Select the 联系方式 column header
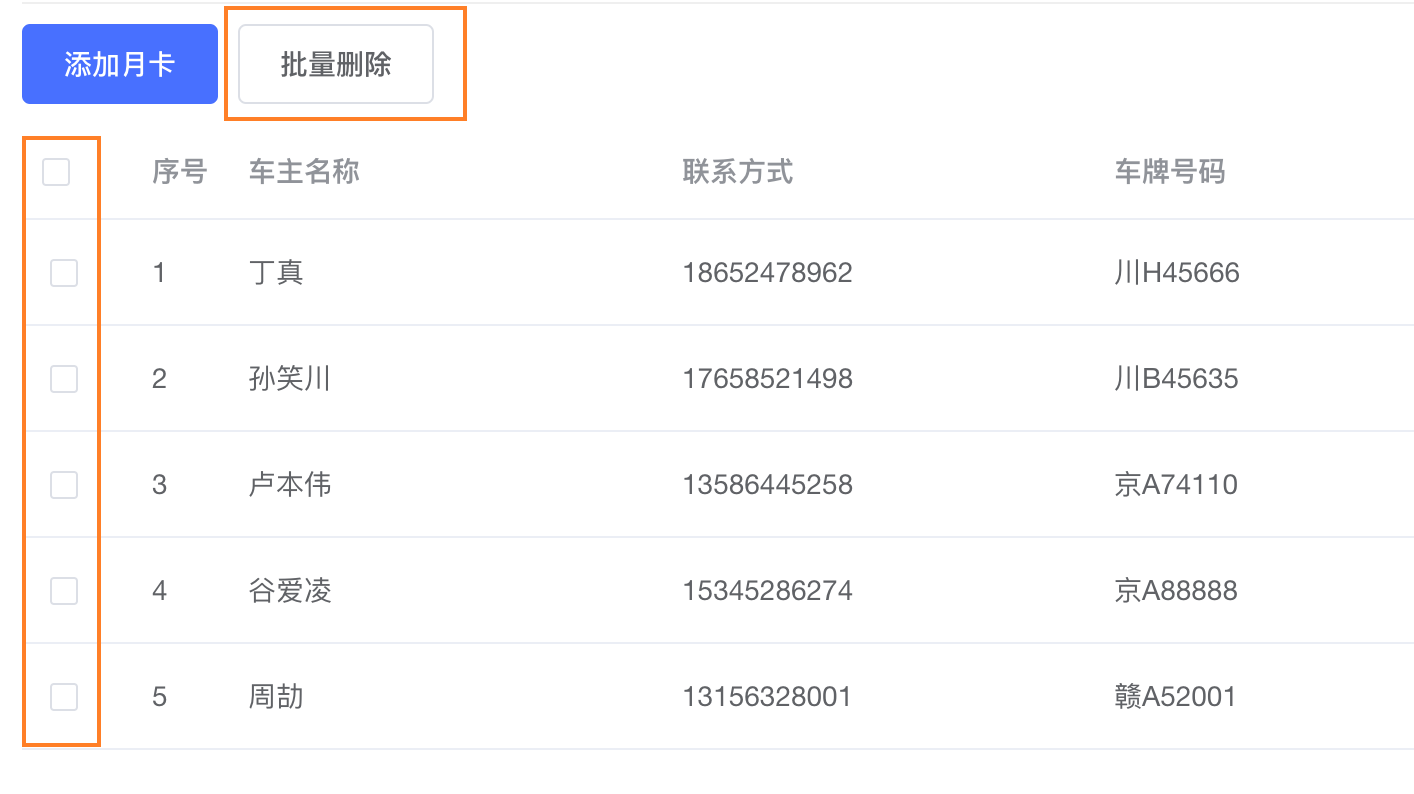Viewport: 1414px width, 794px height. pyautogui.click(x=738, y=172)
